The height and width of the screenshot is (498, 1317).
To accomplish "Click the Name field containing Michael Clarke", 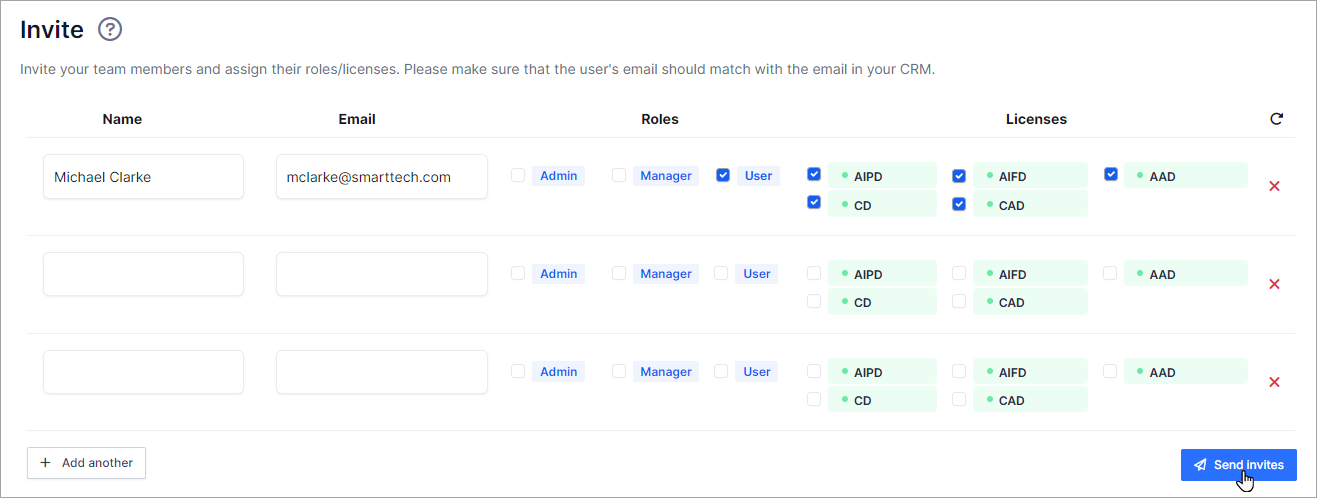I will (143, 177).
